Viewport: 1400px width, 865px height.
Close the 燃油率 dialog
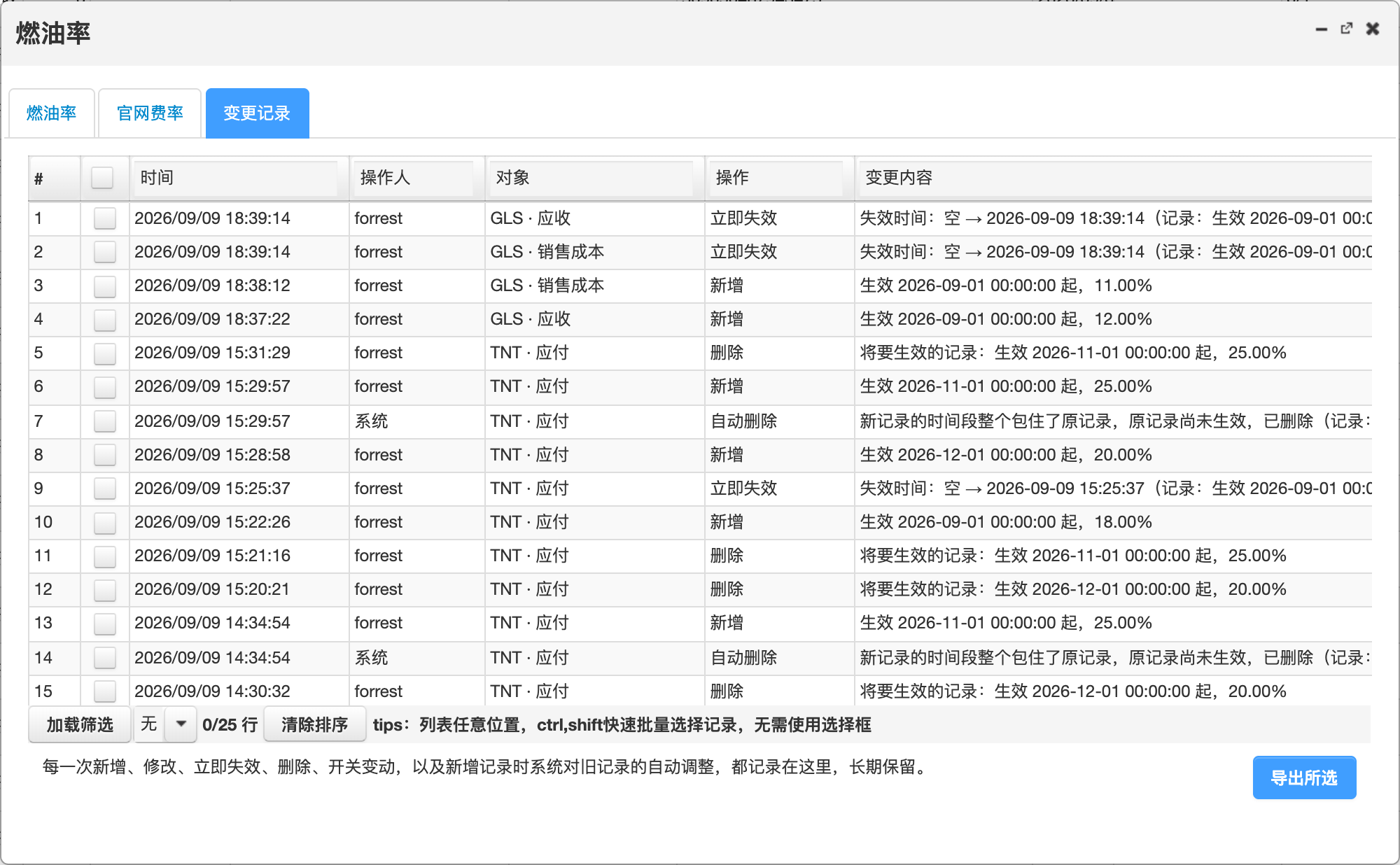click(x=1373, y=29)
